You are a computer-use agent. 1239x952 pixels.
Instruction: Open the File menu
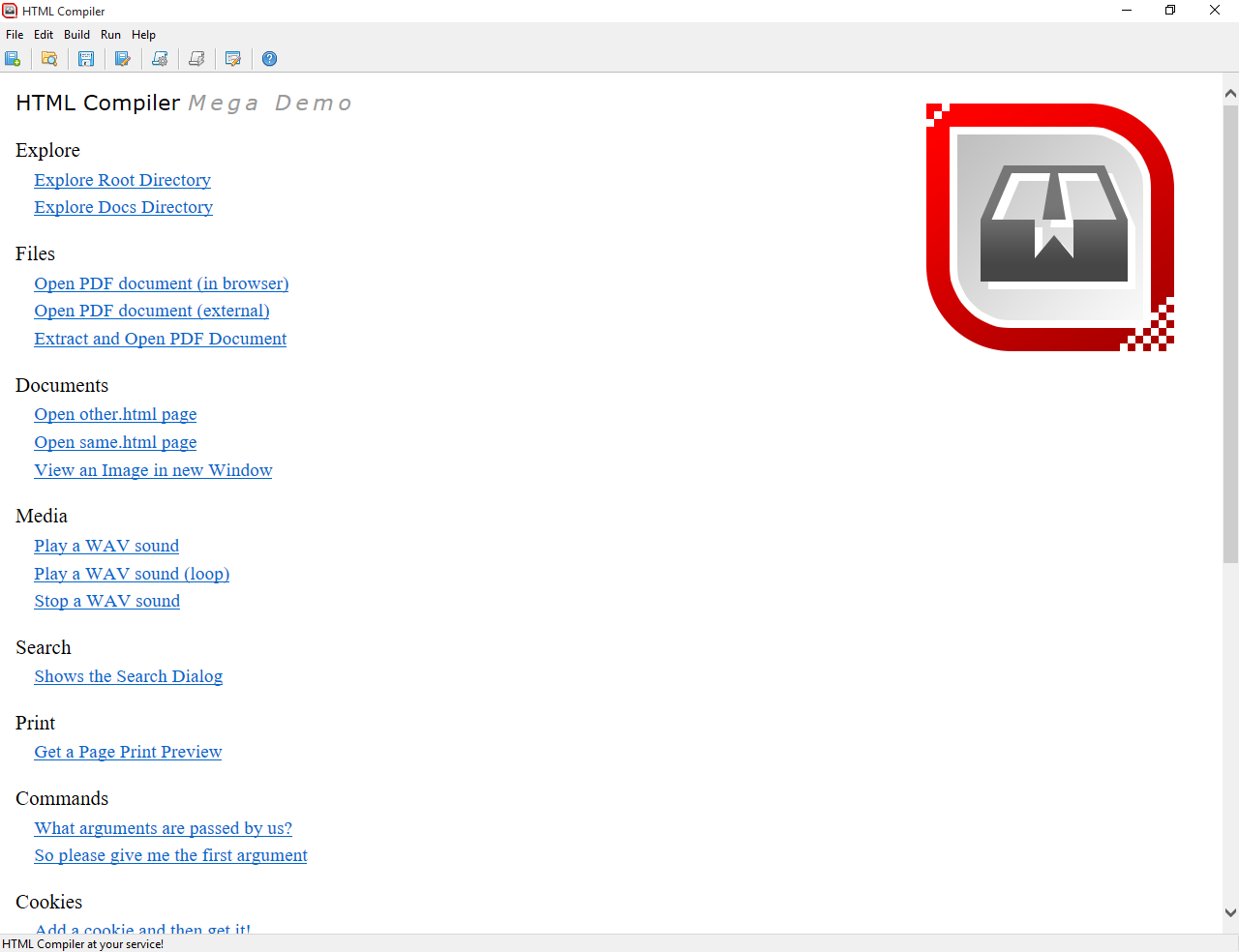pos(15,35)
